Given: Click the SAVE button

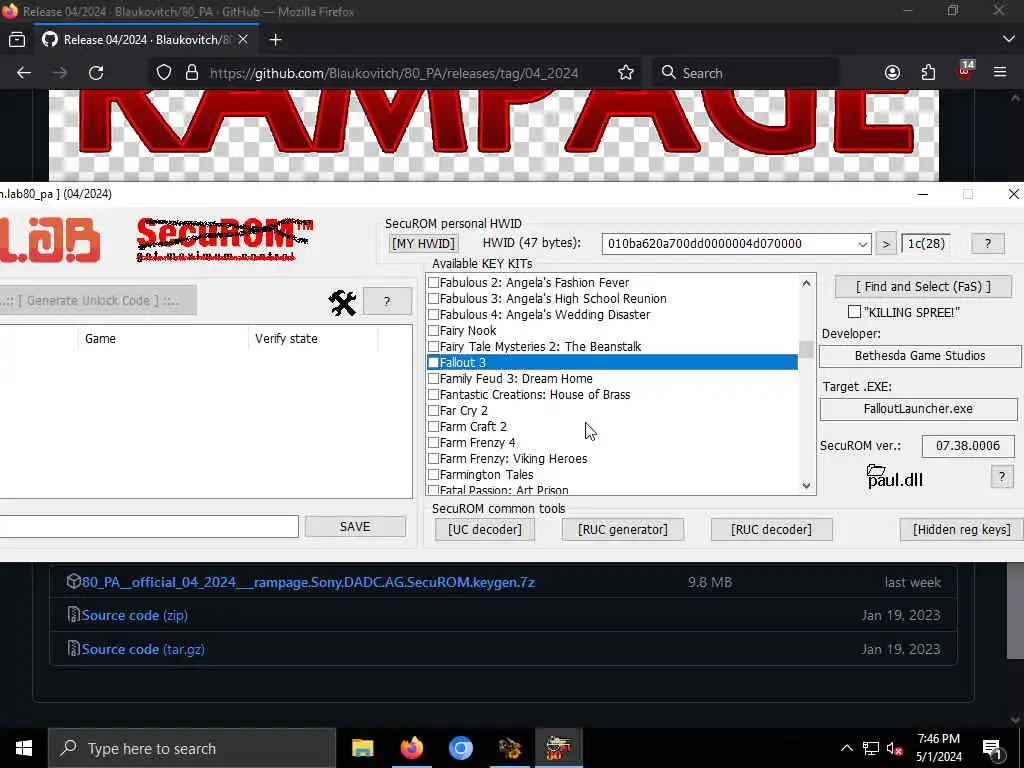Looking at the screenshot, I should click(x=355, y=527).
